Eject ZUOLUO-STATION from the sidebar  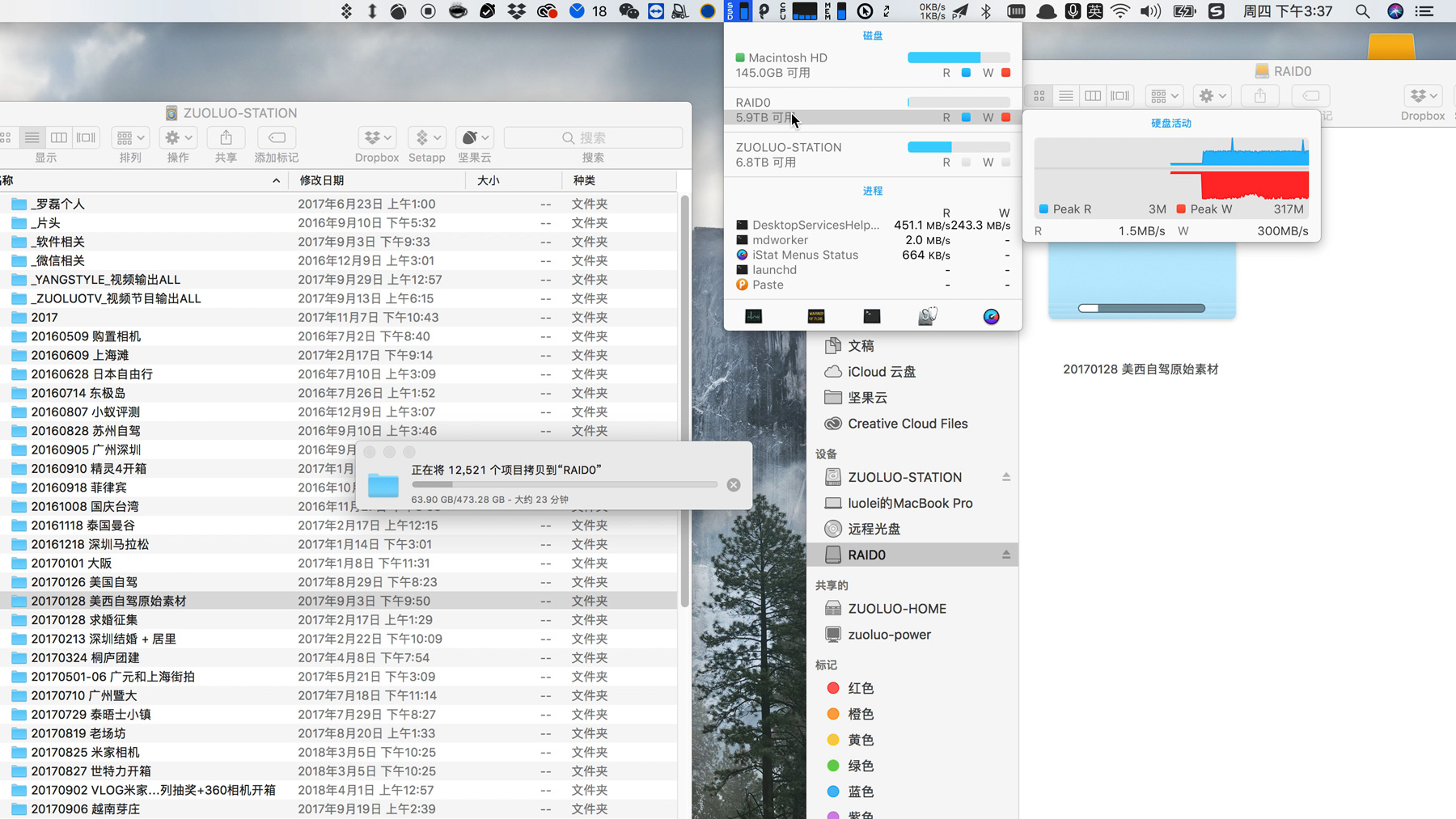[x=1005, y=477]
